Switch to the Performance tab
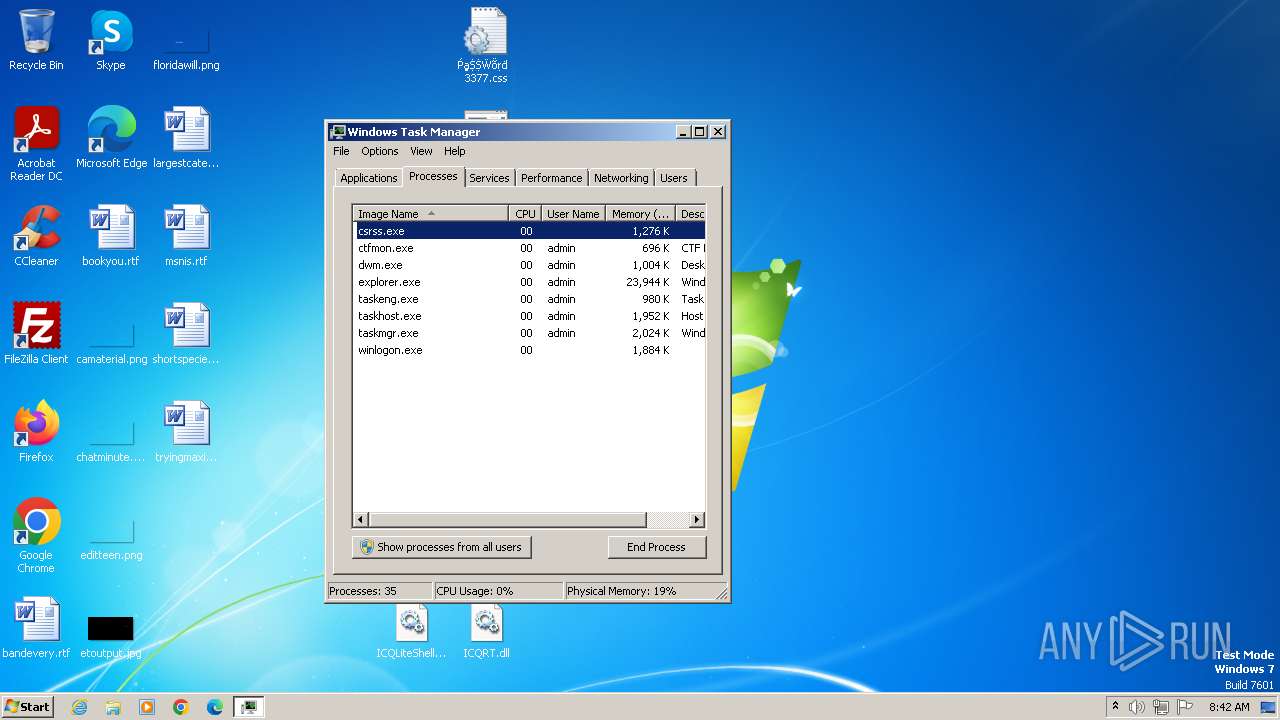 [x=551, y=178]
